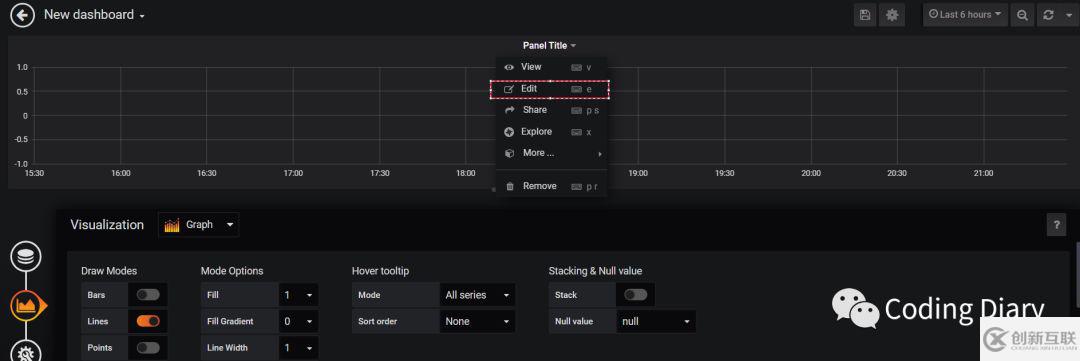1080x361 pixels.
Task: Open the Queries database tab icon
Action: (x=25, y=257)
